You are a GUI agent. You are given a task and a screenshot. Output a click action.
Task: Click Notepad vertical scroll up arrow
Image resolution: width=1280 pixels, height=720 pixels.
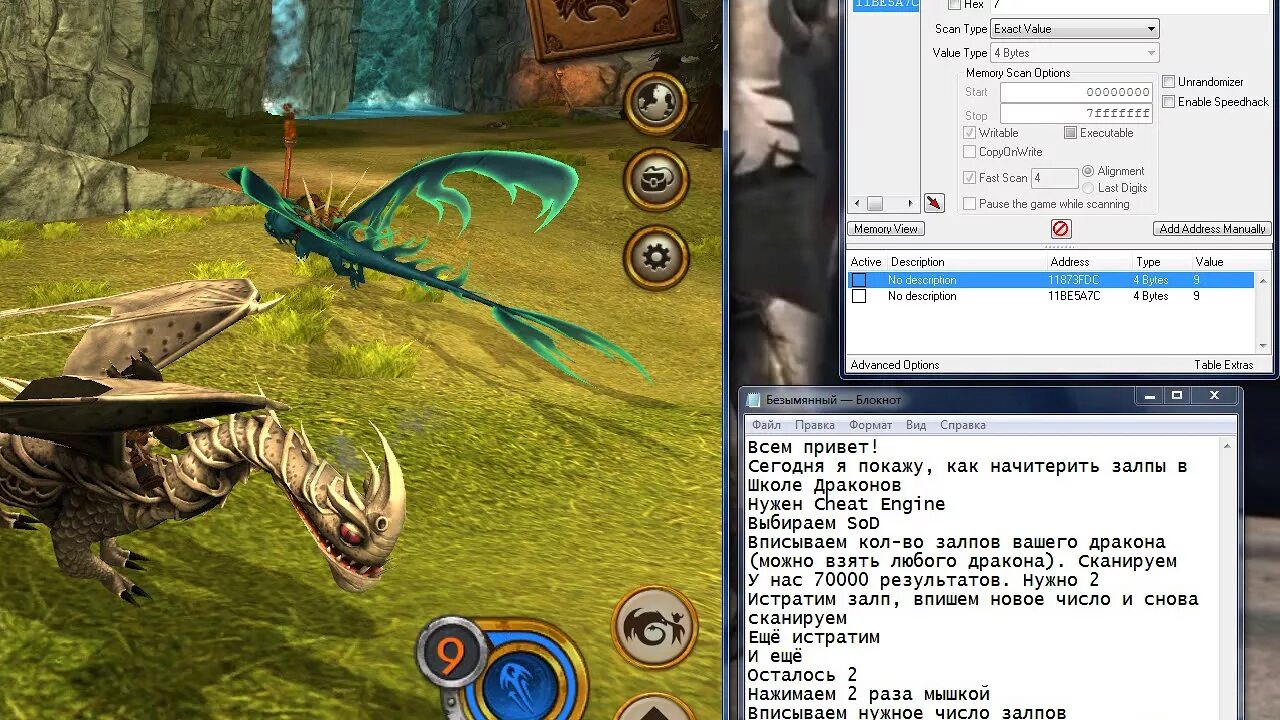point(1227,446)
